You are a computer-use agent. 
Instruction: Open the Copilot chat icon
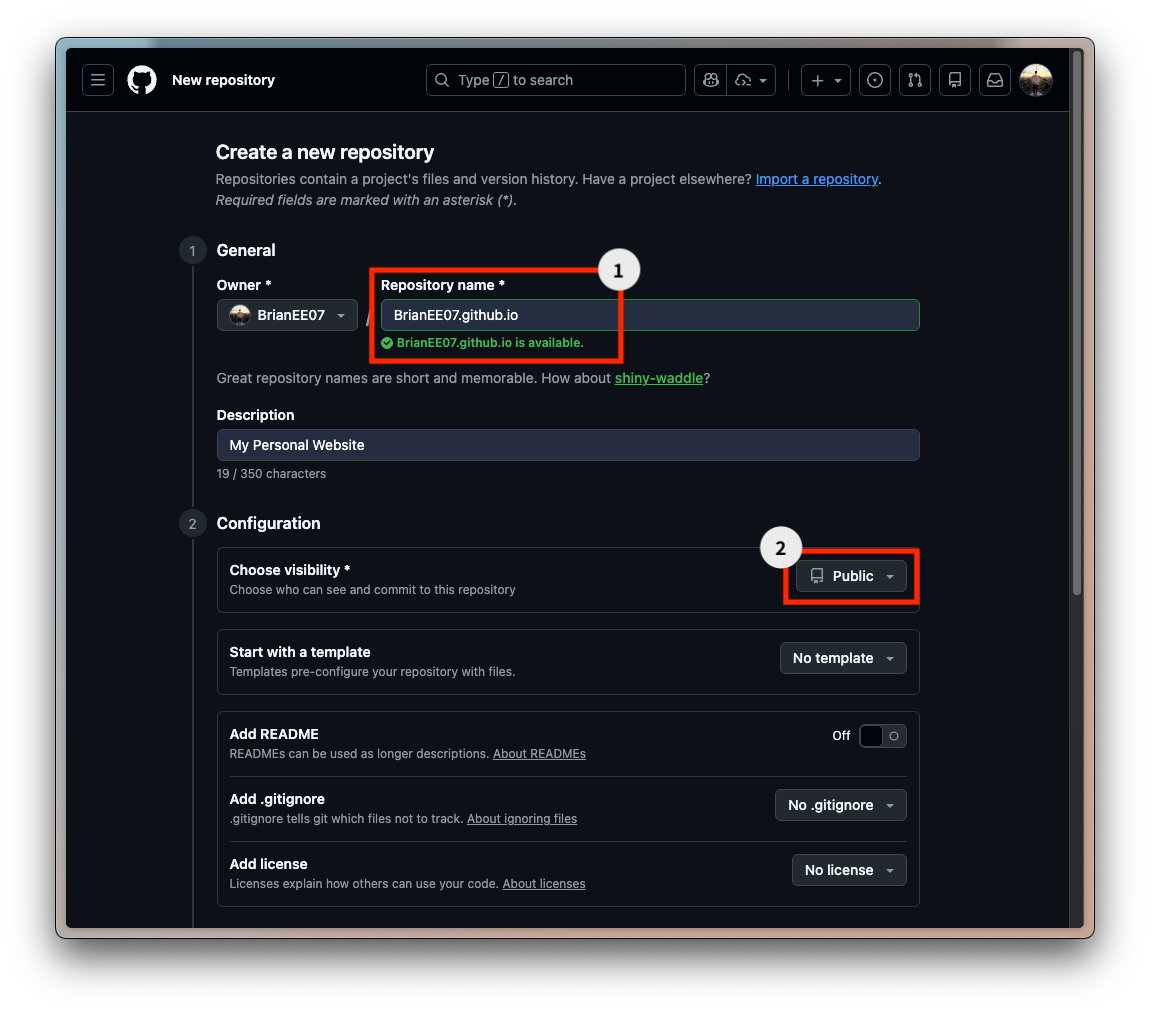pyautogui.click(x=710, y=80)
